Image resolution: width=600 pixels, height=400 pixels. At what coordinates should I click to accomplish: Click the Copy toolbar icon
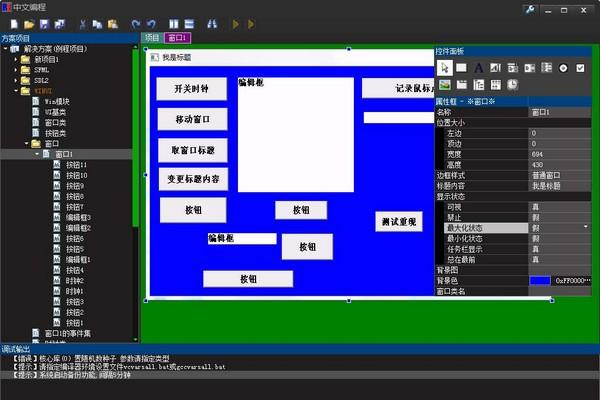[x=97, y=24]
